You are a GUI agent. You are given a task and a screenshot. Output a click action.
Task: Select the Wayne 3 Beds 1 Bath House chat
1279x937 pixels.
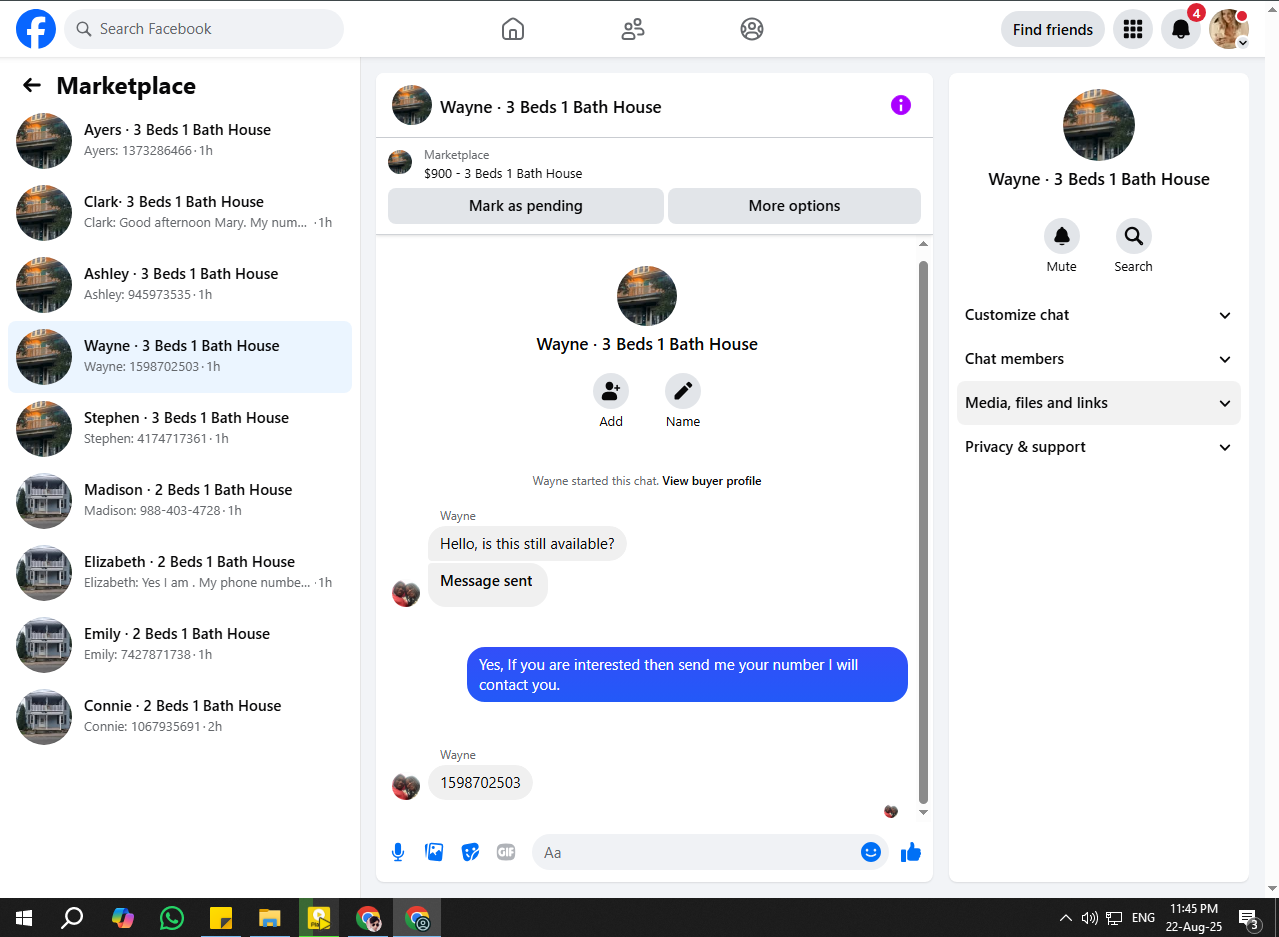[180, 357]
